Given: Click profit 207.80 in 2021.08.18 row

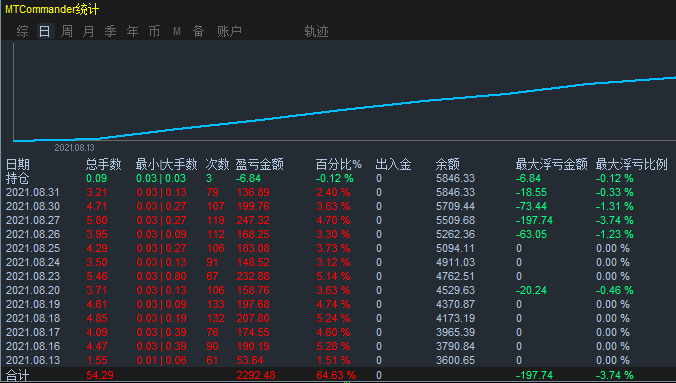Looking at the screenshot, I should [253, 318].
